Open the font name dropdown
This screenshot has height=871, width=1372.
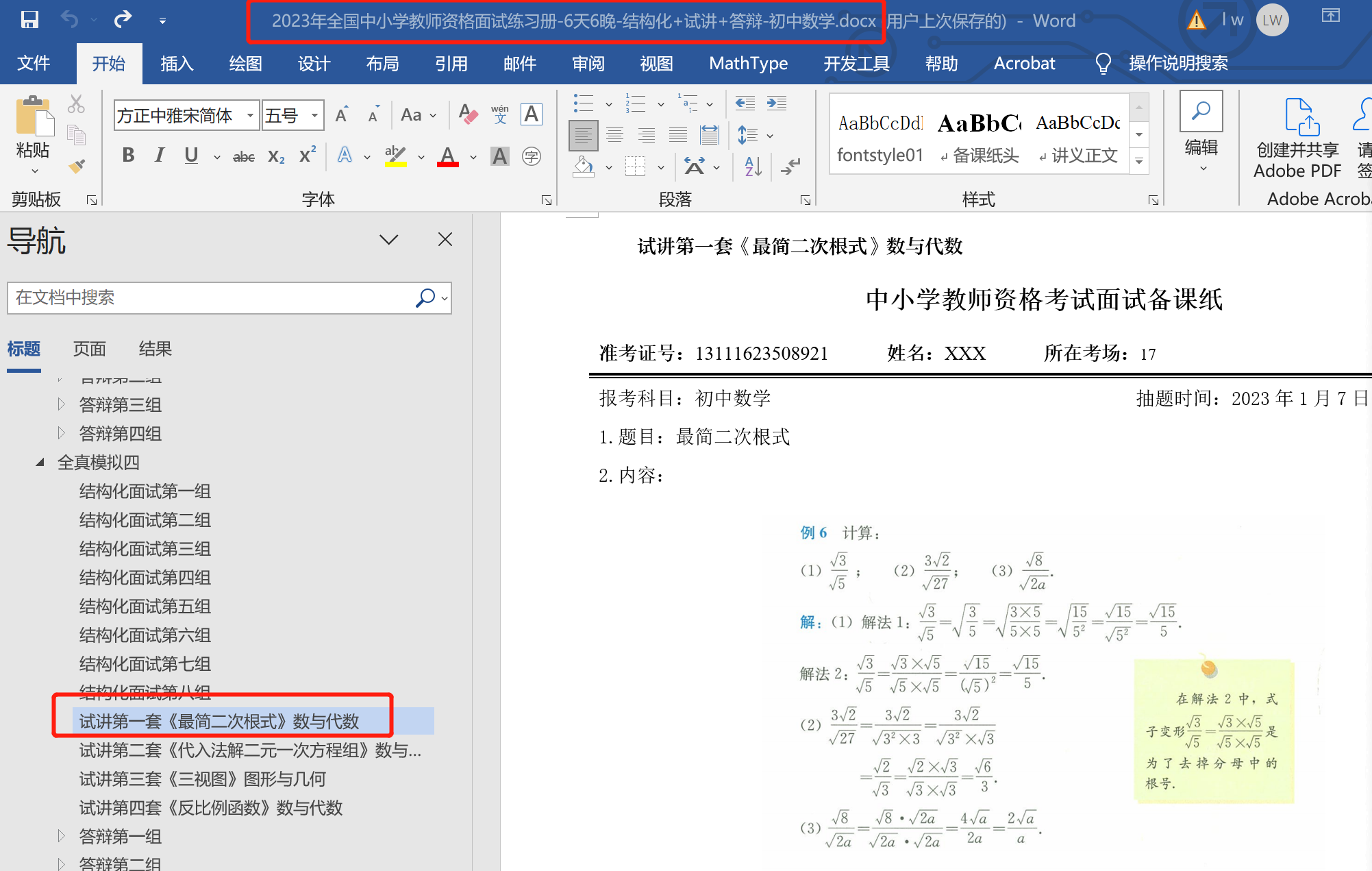(x=250, y=115)
